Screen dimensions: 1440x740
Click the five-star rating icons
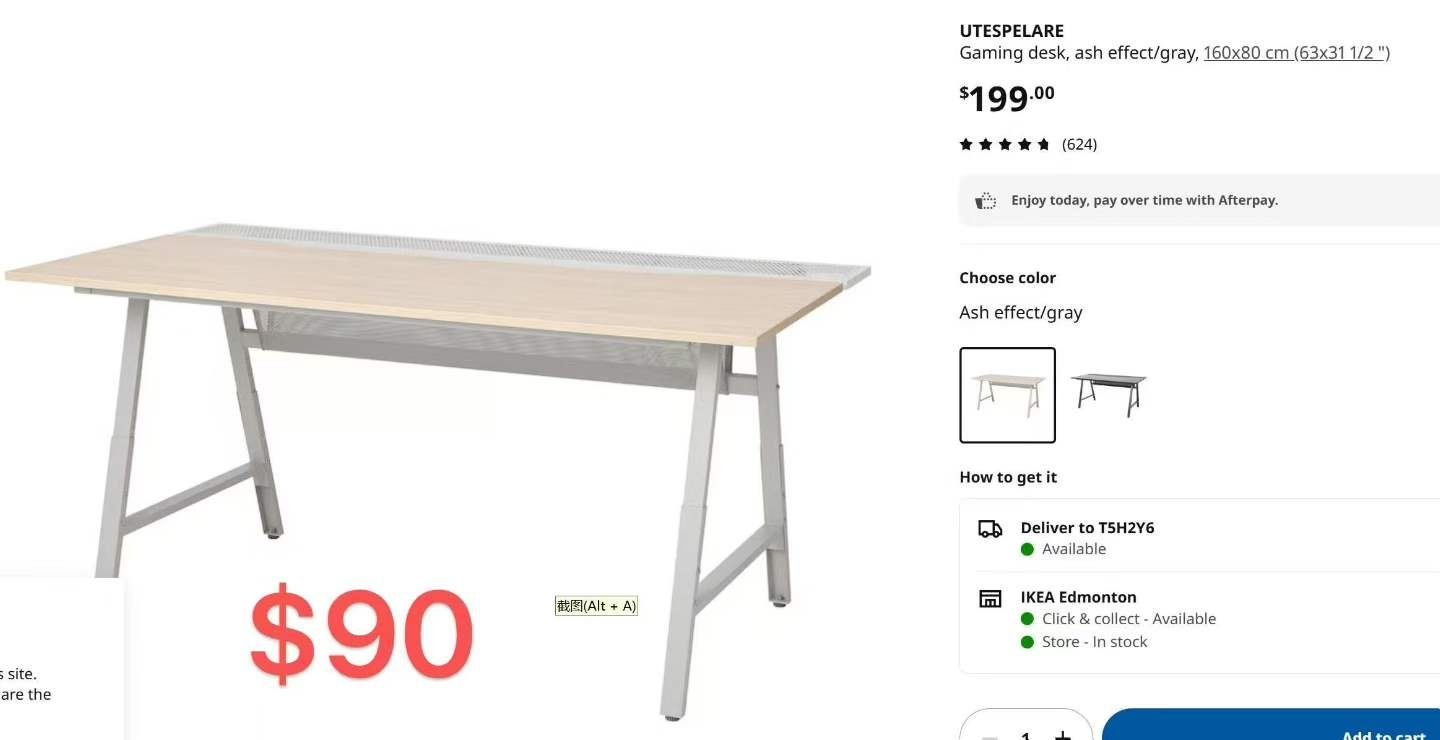click(1005, 144)
